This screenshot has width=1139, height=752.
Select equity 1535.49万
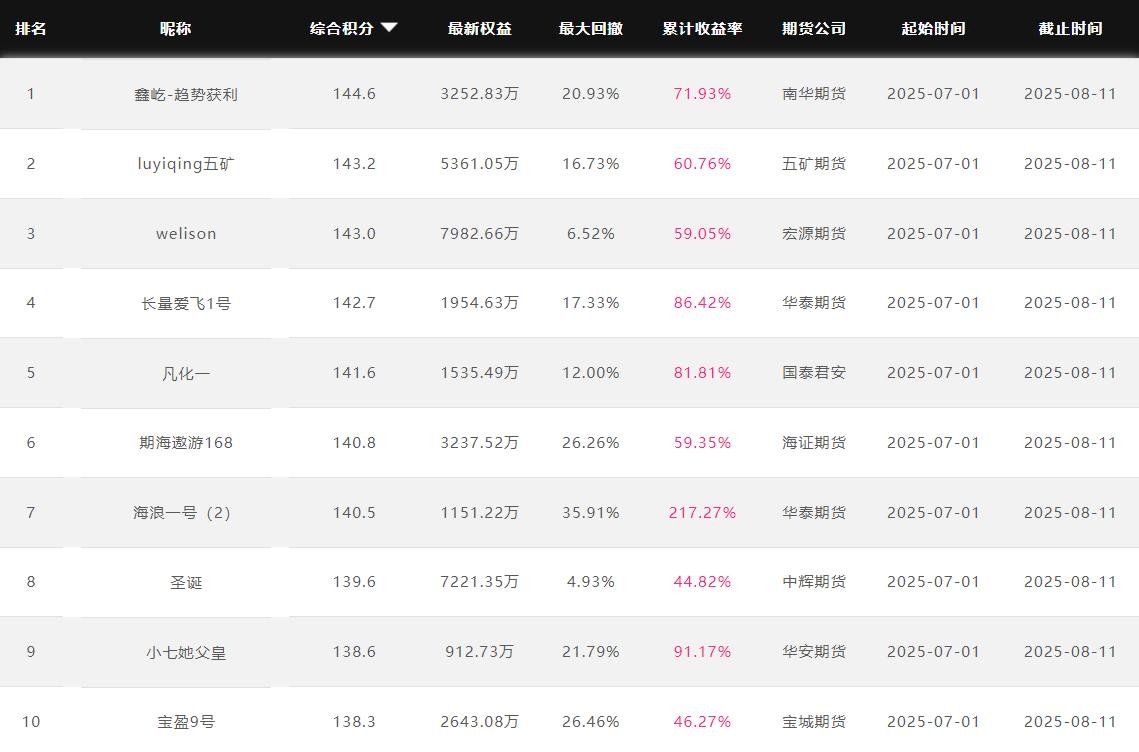click(479, 373)
